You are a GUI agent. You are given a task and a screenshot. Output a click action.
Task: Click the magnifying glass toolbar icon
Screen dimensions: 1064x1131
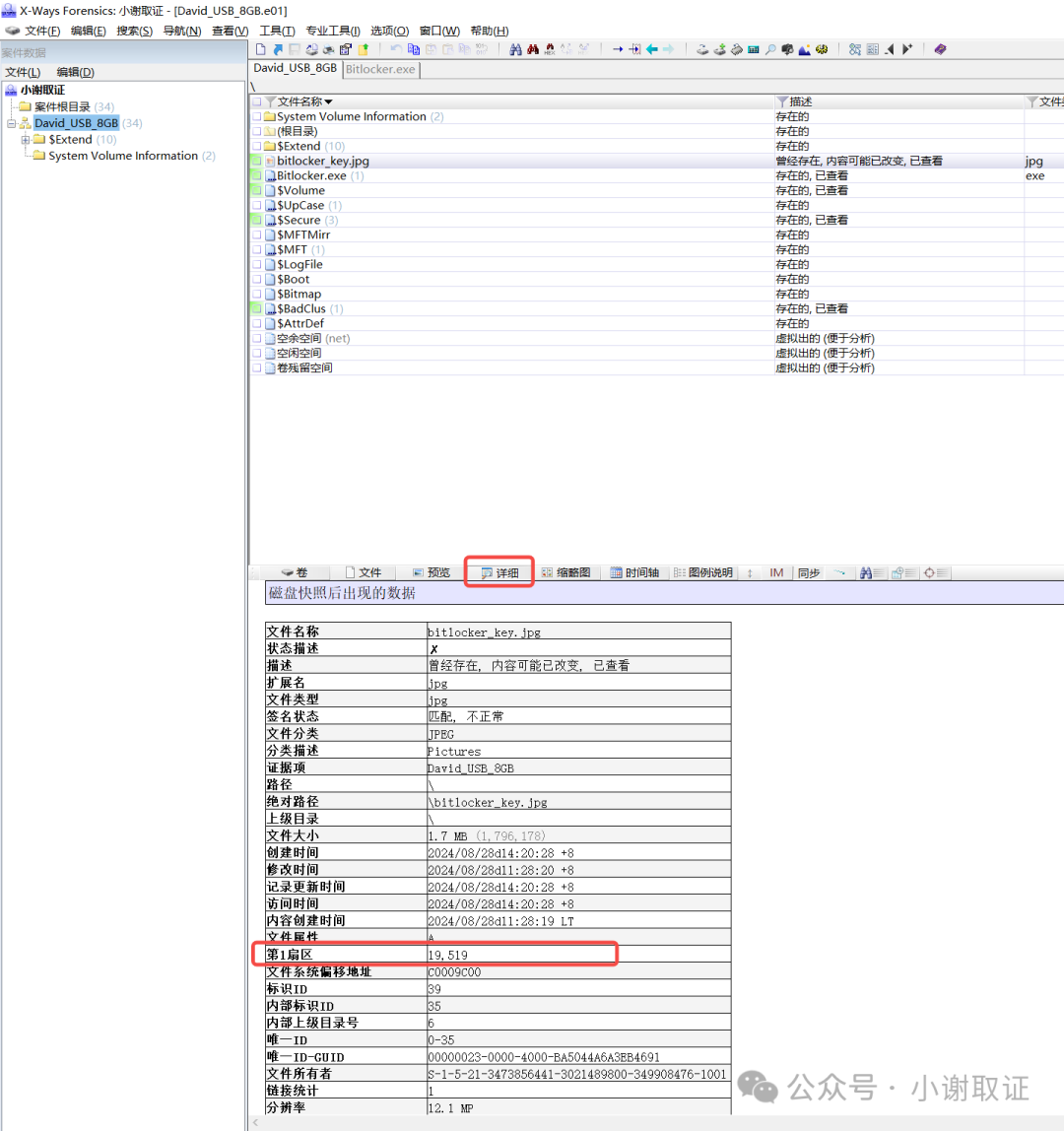(770, 49)
